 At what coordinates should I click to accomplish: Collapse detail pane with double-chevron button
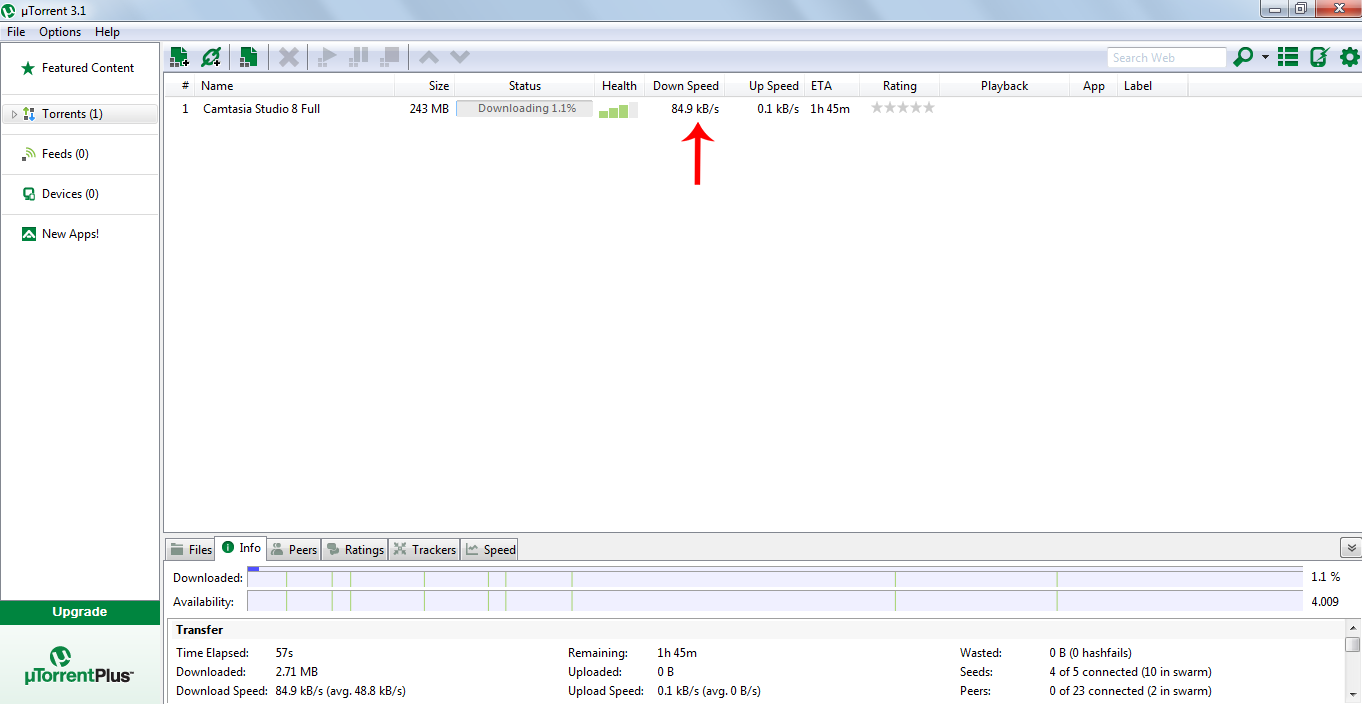point(1350,548)
